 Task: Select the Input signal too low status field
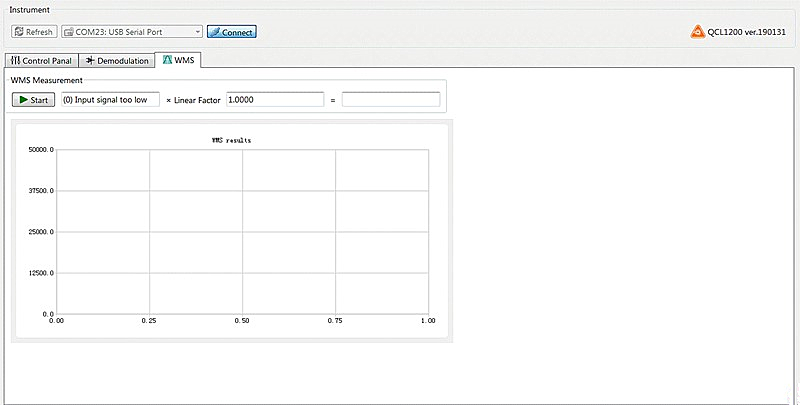(x=109, y=100)
